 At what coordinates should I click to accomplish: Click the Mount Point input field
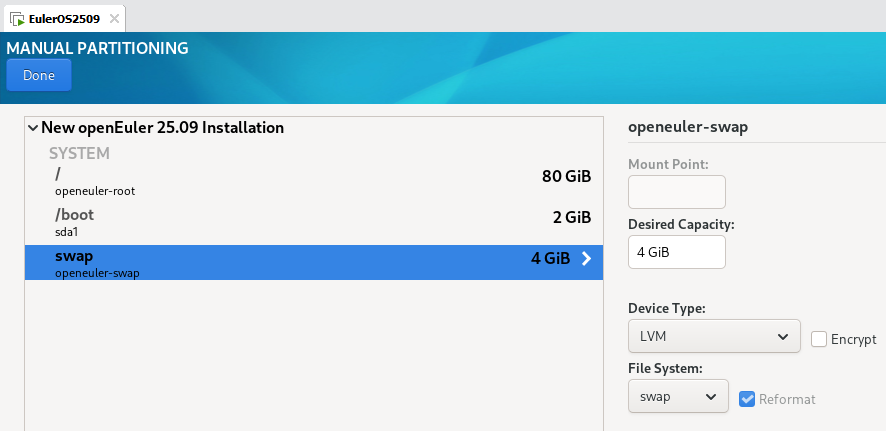coord(676,192)
